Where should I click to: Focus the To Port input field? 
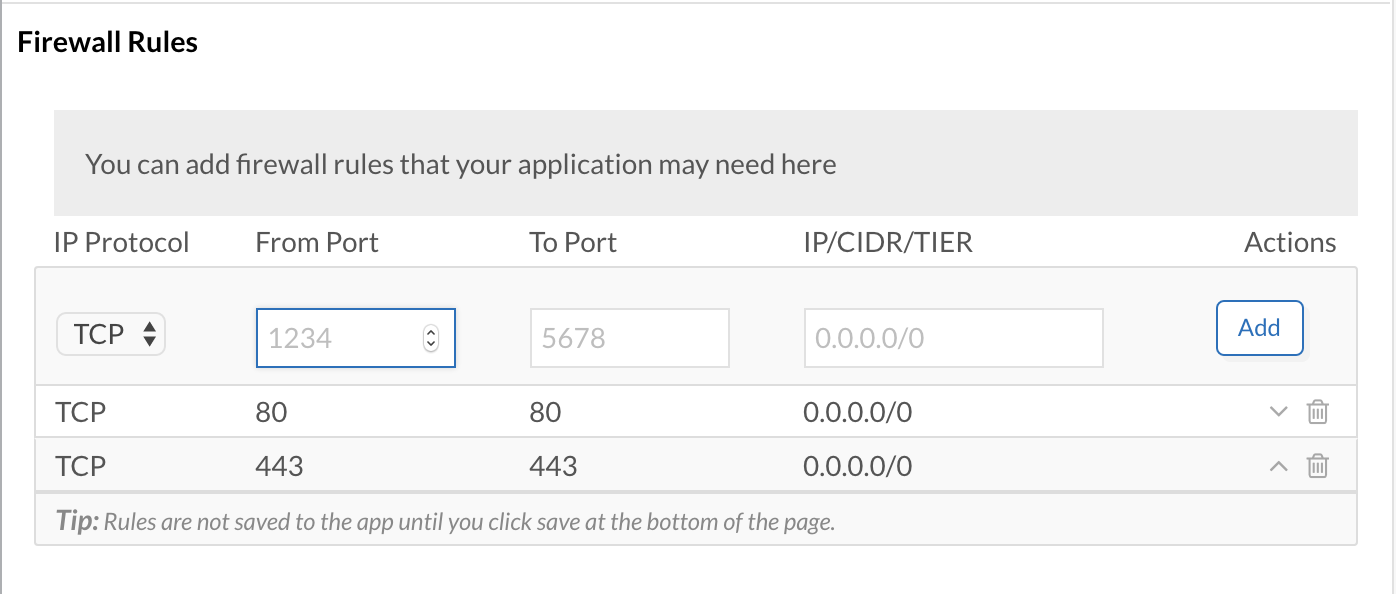click(629, 338)
